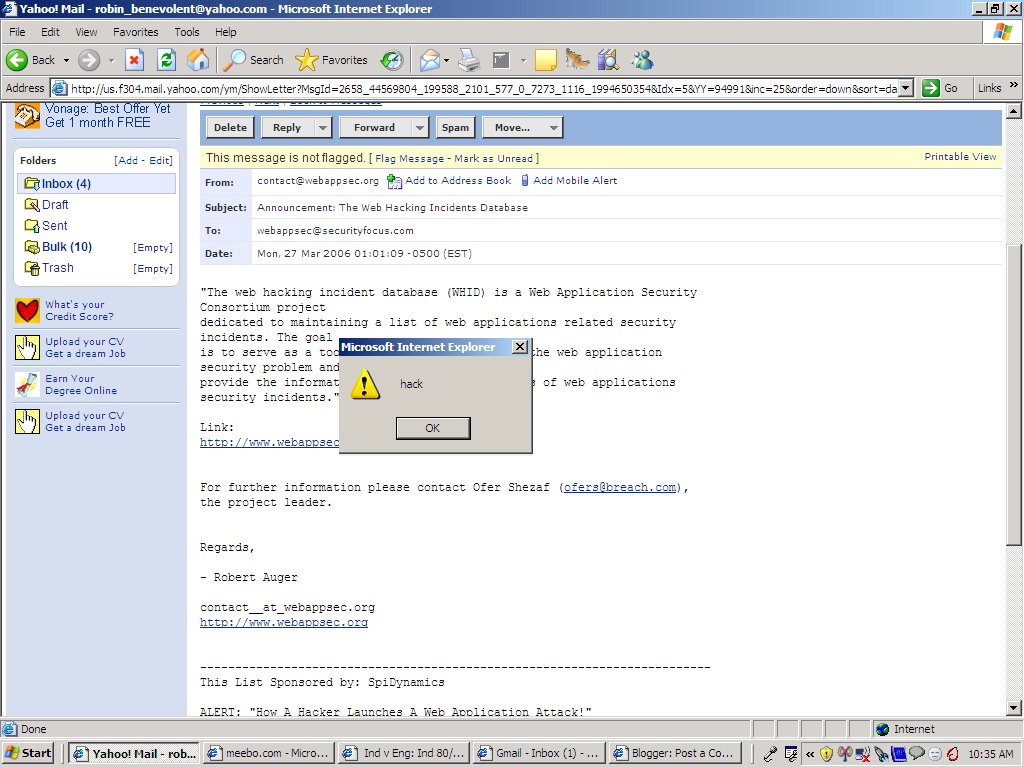Click the yellow Discuss note icon
This screenshot has width=1024, height=768.
(545, 60)
